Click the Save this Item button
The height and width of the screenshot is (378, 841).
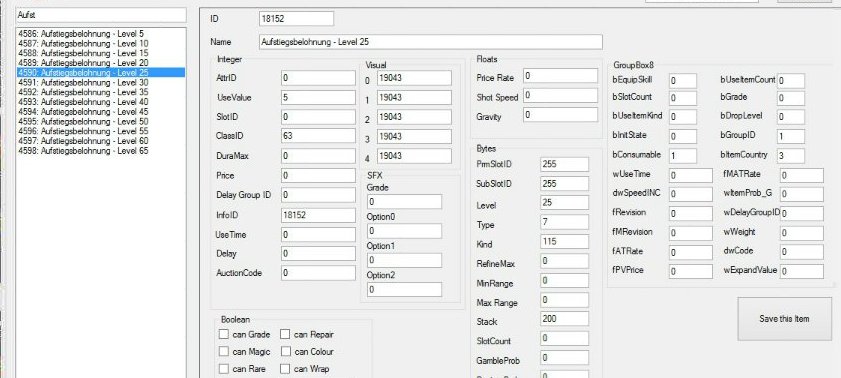click(784, 319)
